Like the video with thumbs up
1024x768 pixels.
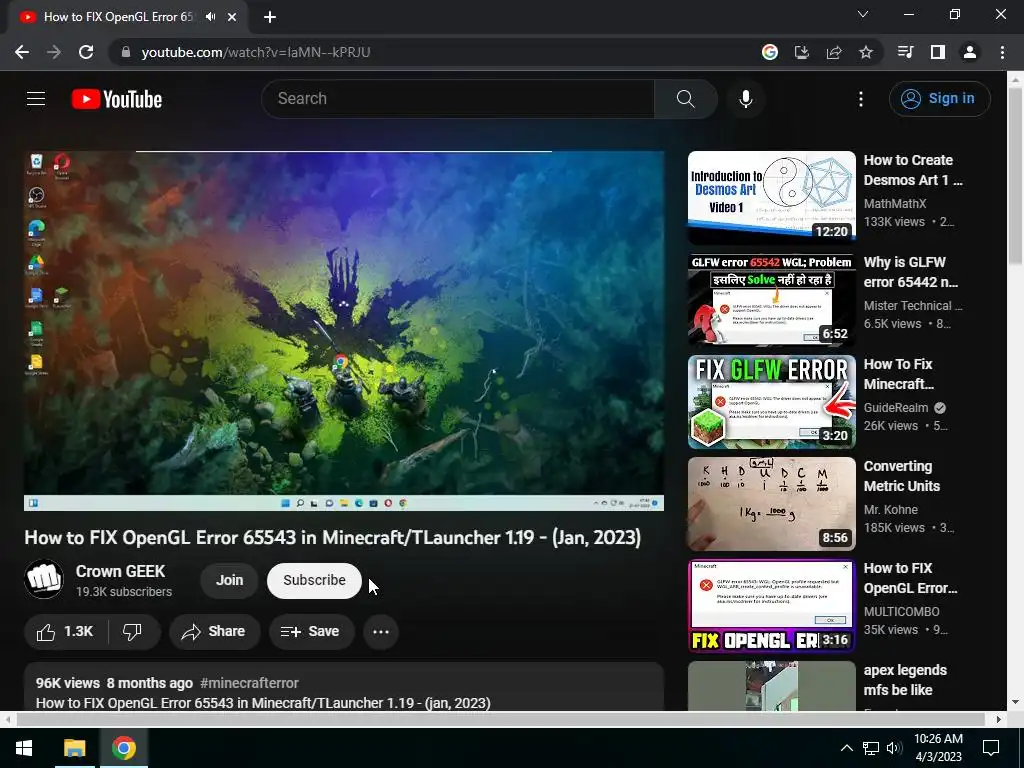tap(65, 632)
